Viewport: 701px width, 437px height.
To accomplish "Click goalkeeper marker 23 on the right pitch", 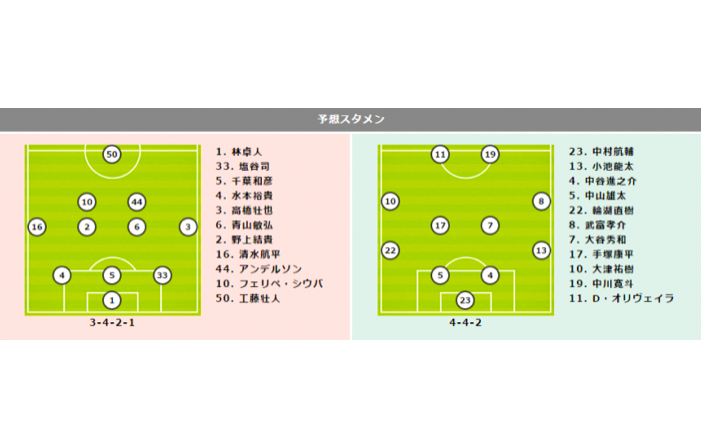I will (x=465, y=299).
